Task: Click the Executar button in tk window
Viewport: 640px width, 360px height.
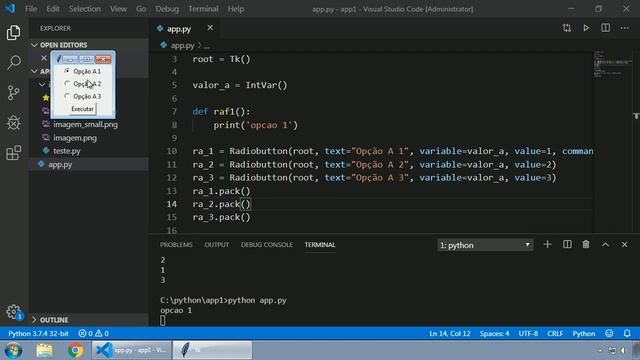Action: click(82, 109)
